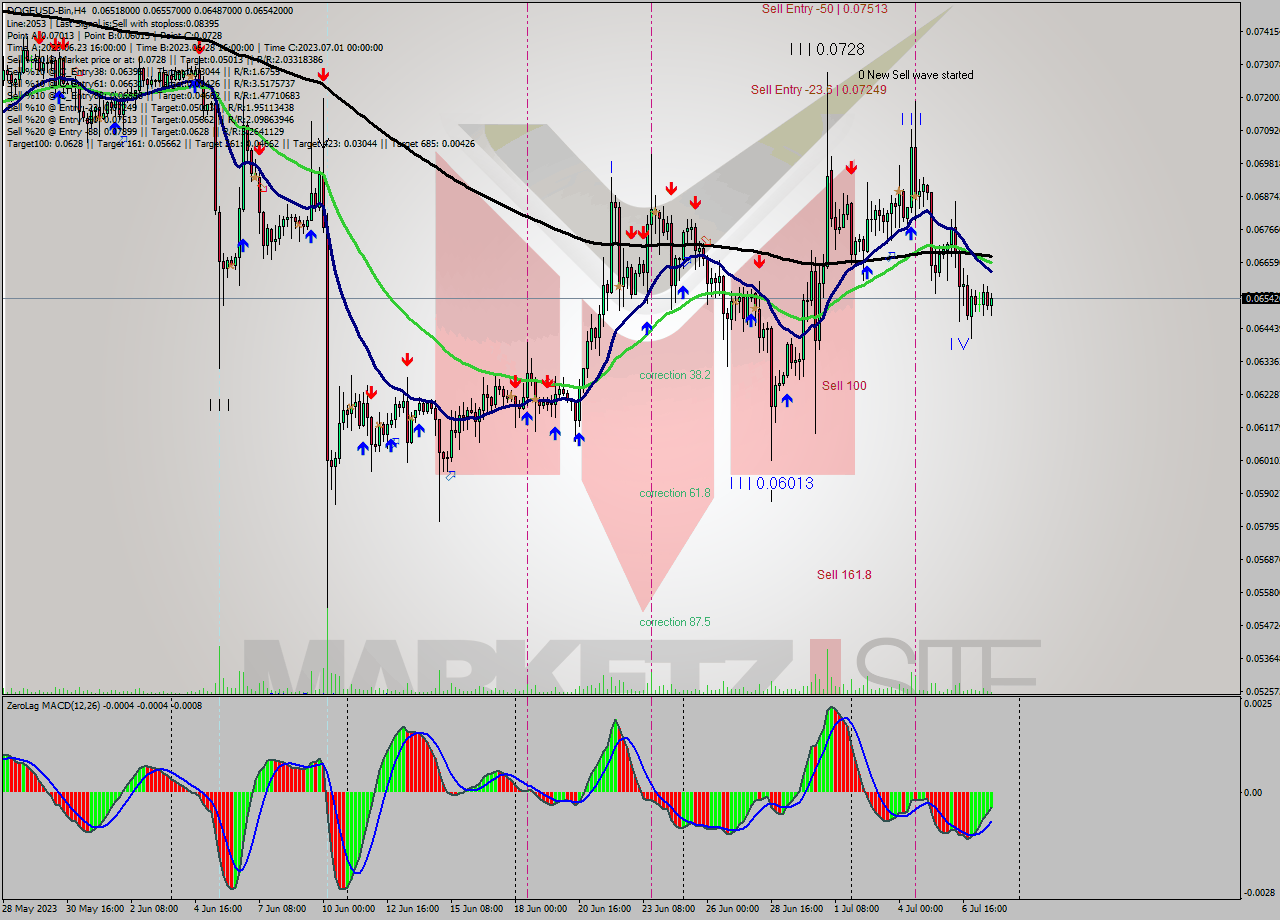Click the '20 Jun 16:00' date label
This screenshot has width=1280, height=920.
pos(603,909)
